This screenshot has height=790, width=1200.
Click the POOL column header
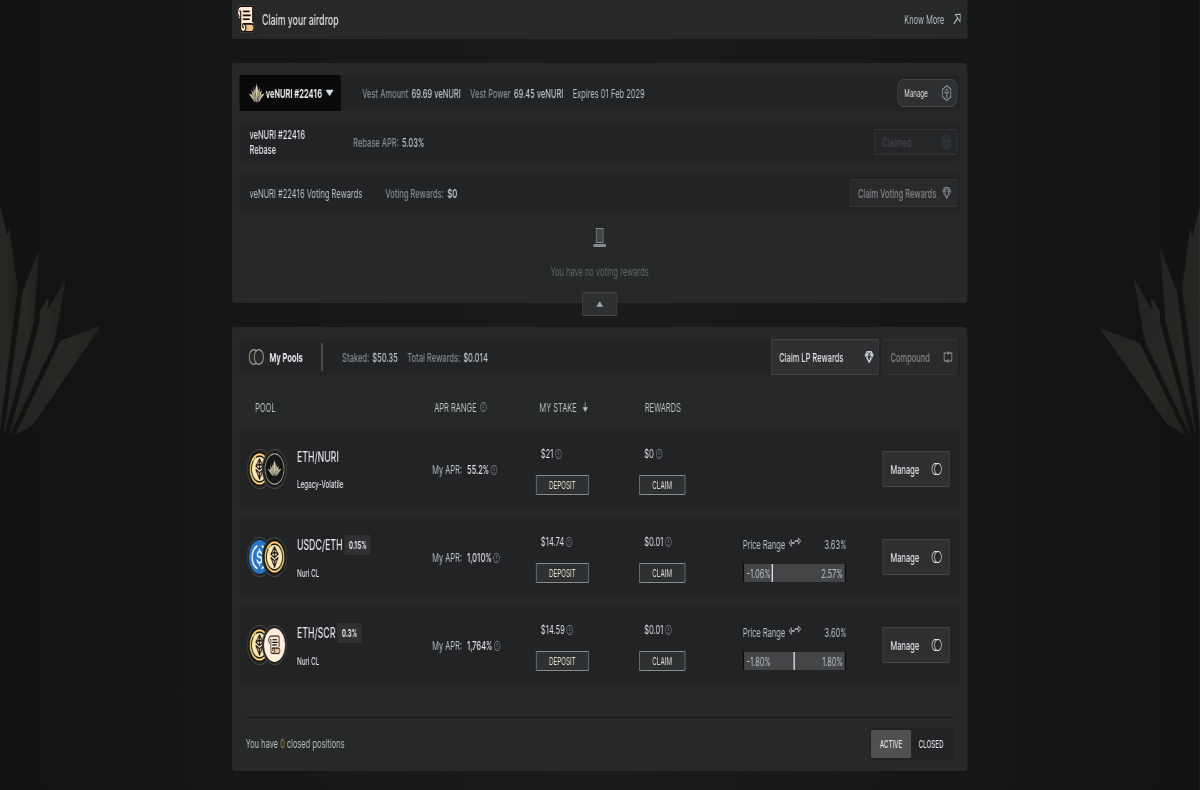coord(265,407)
